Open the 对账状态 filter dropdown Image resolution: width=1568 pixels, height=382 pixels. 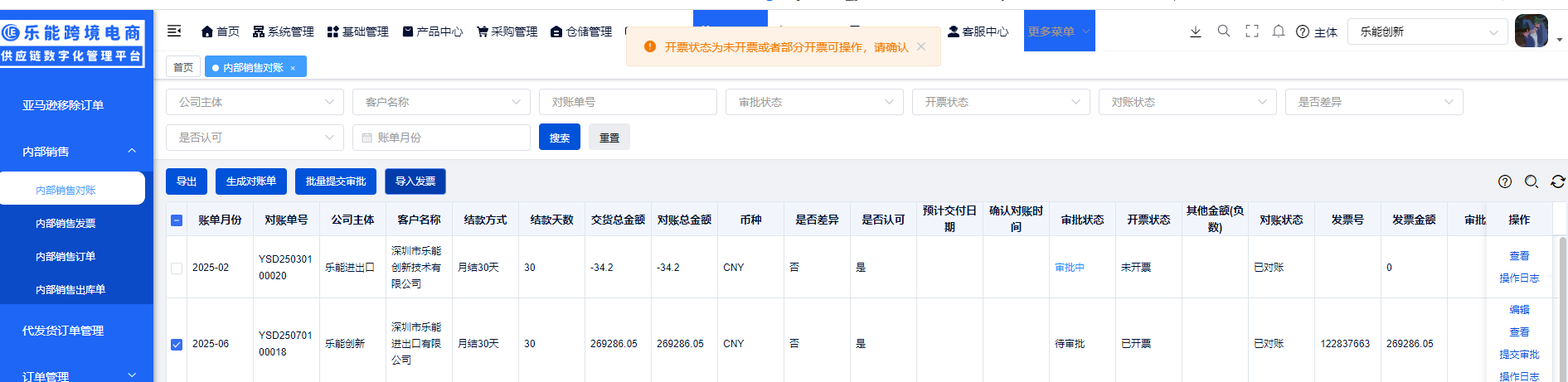[x=1187, y=102]
